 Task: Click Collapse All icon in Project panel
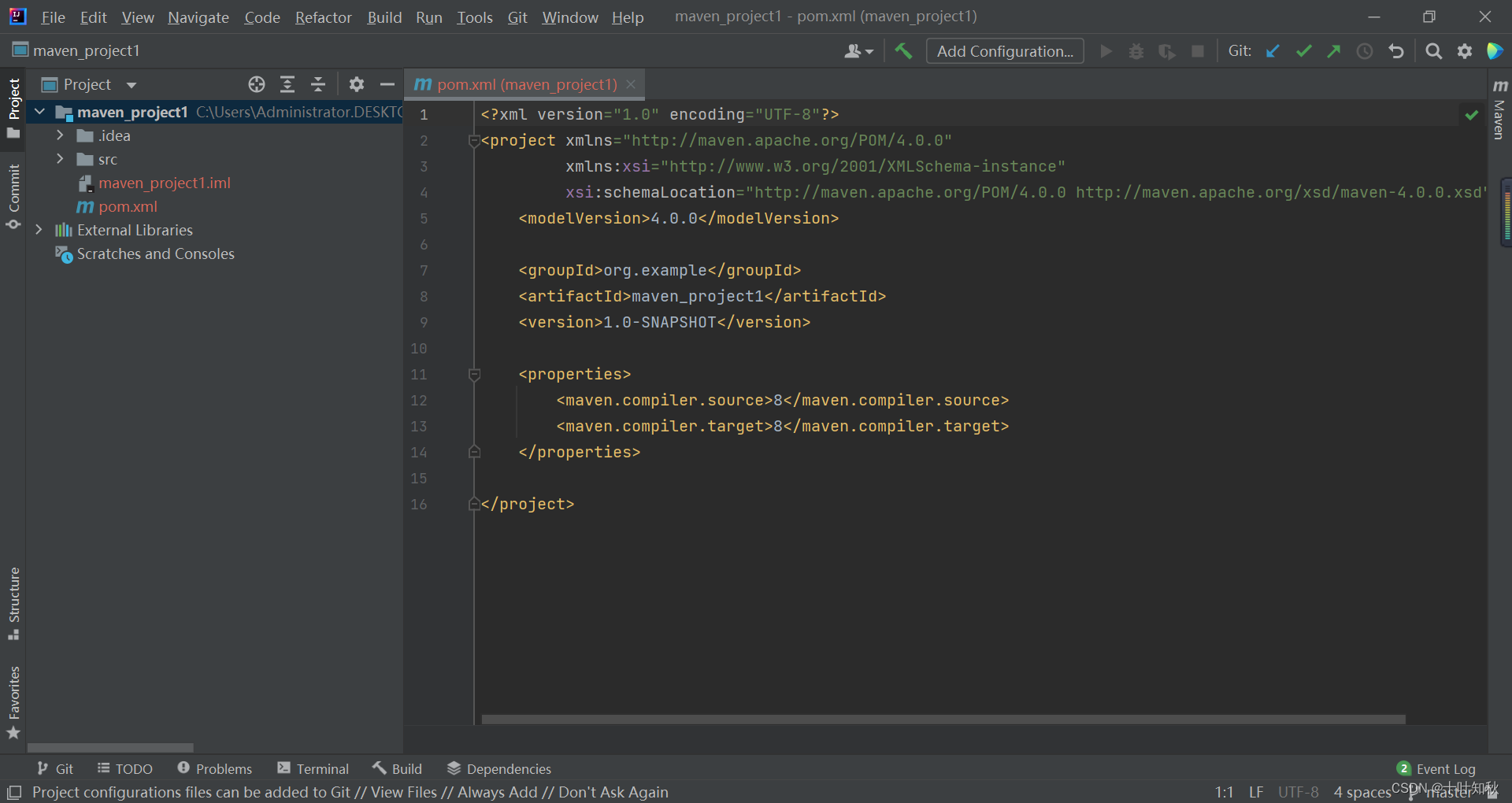318,84
